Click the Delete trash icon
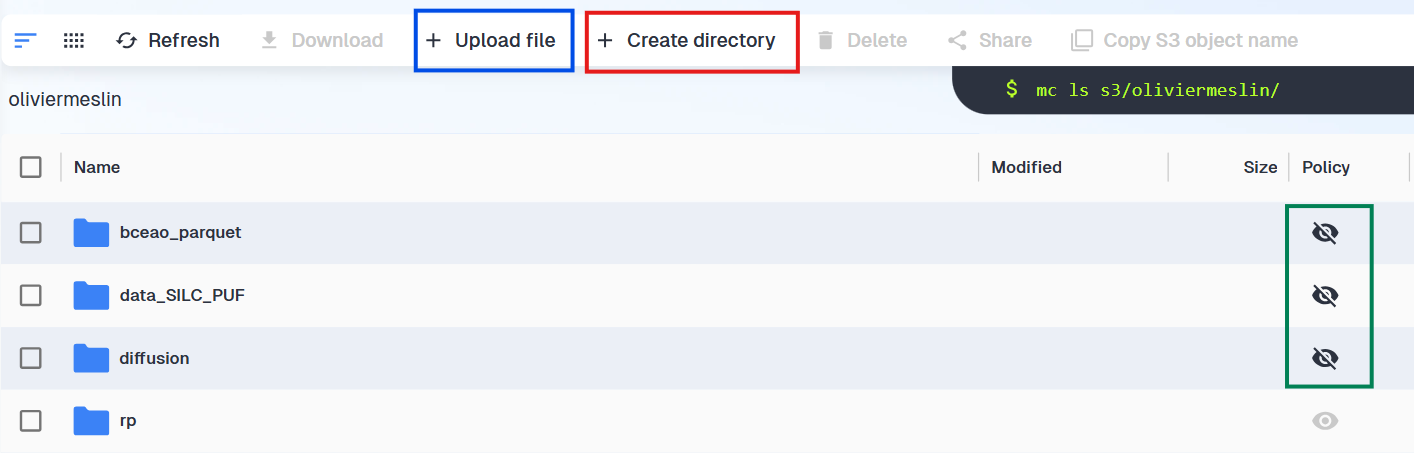Screen dimensions: 1414x453 click(x=826, y=41)
